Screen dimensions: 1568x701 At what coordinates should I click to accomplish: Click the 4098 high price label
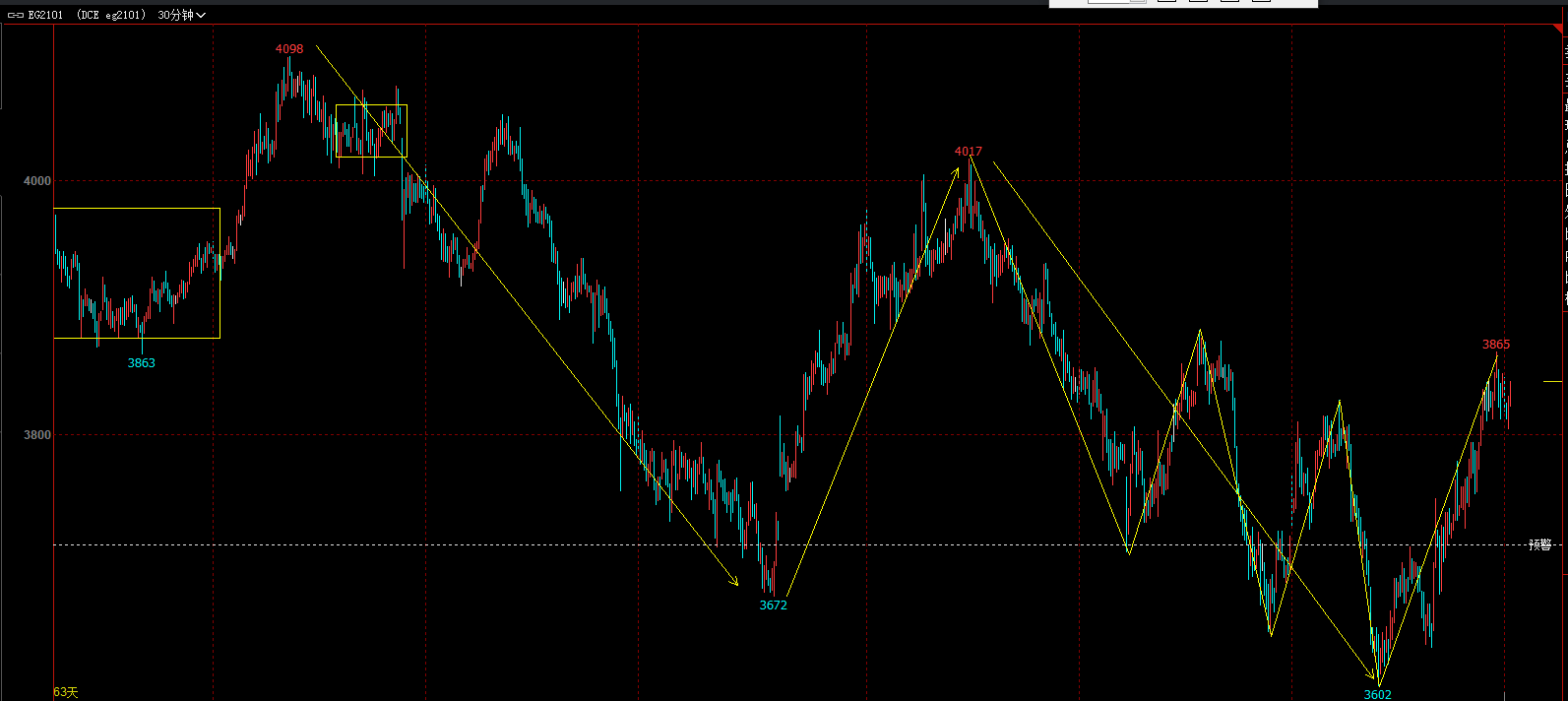[289, 48]
